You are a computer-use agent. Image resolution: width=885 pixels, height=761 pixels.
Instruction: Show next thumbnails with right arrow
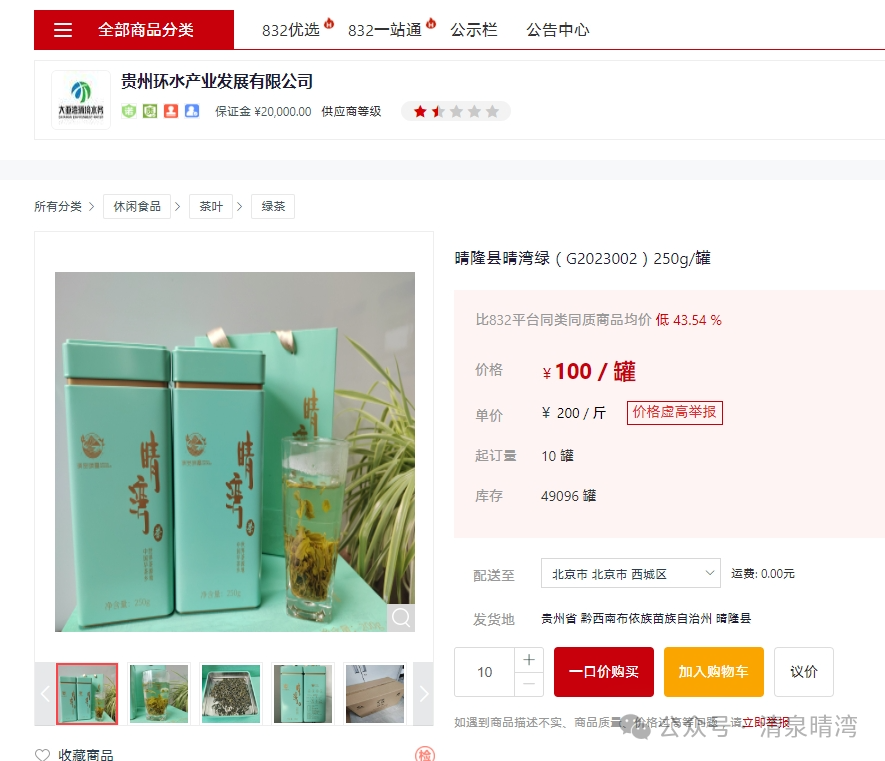pos(424,694)
